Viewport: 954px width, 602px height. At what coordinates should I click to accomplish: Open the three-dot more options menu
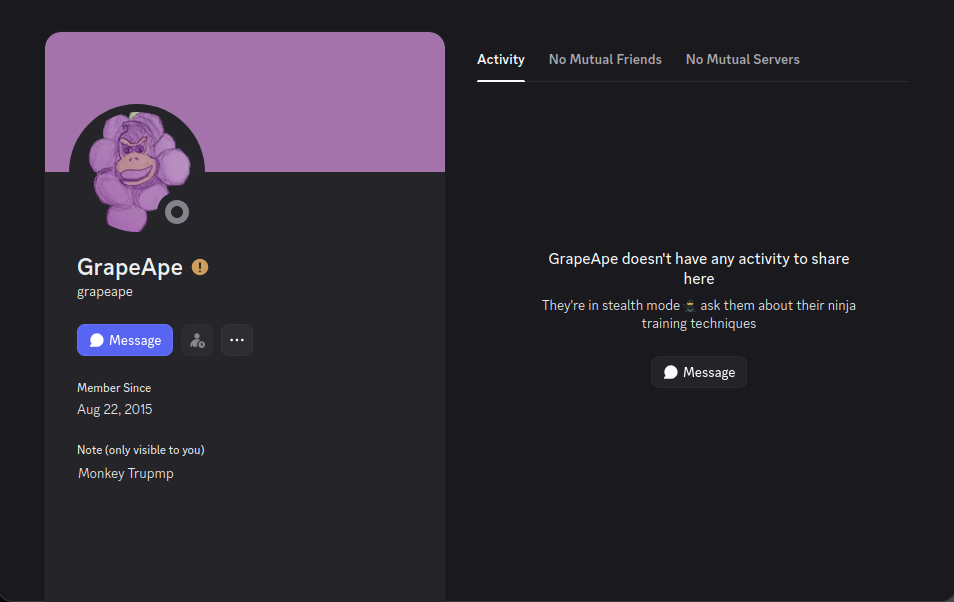237,340
